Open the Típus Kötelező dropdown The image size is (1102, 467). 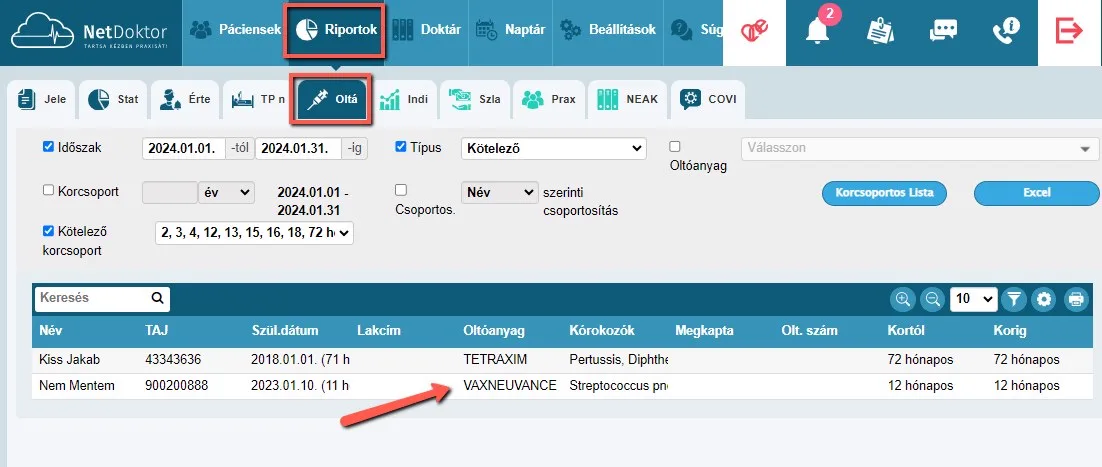[553, 148]
